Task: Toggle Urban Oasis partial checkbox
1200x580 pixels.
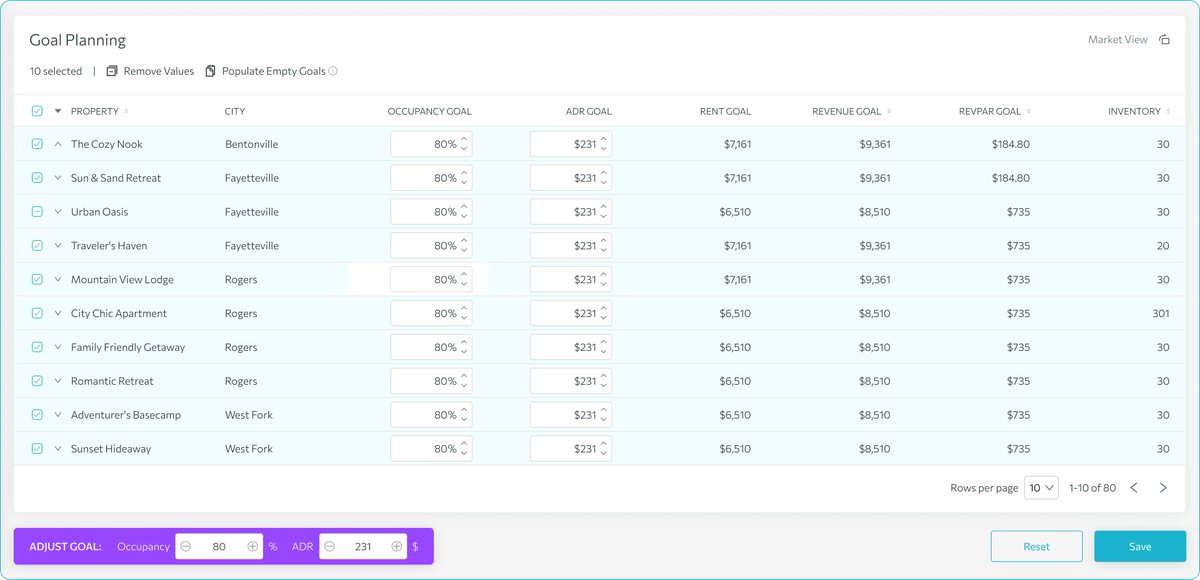Action: pos(37,212)
